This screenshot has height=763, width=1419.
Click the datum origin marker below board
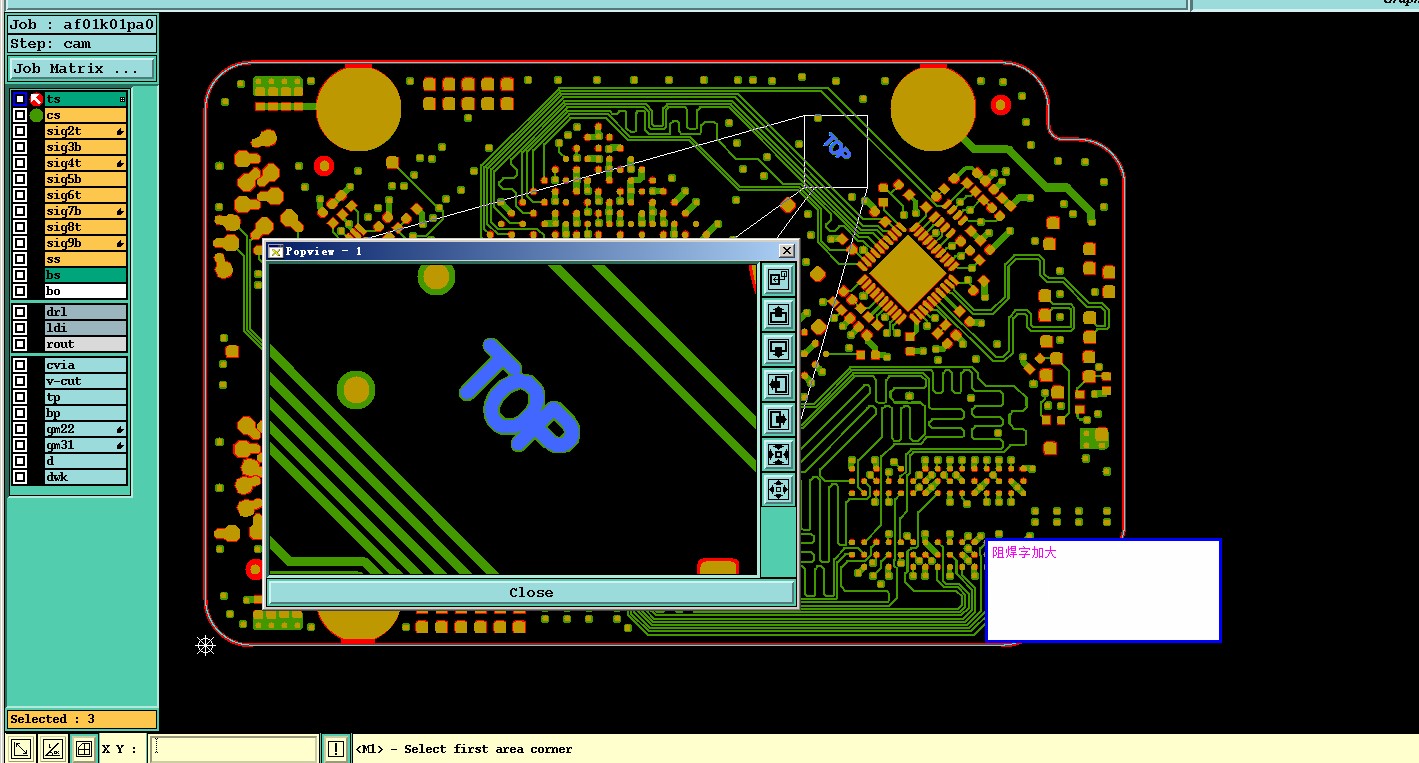click(205, 645)
